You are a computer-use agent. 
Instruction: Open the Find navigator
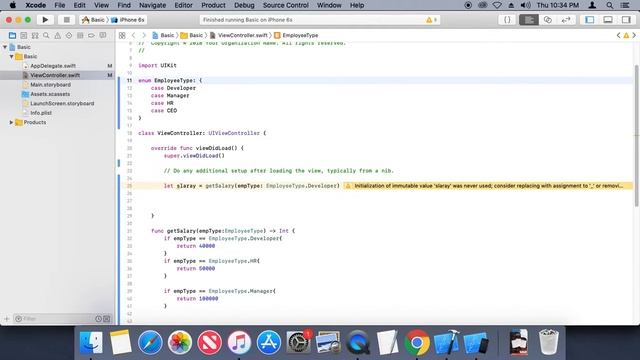[46, 36]
